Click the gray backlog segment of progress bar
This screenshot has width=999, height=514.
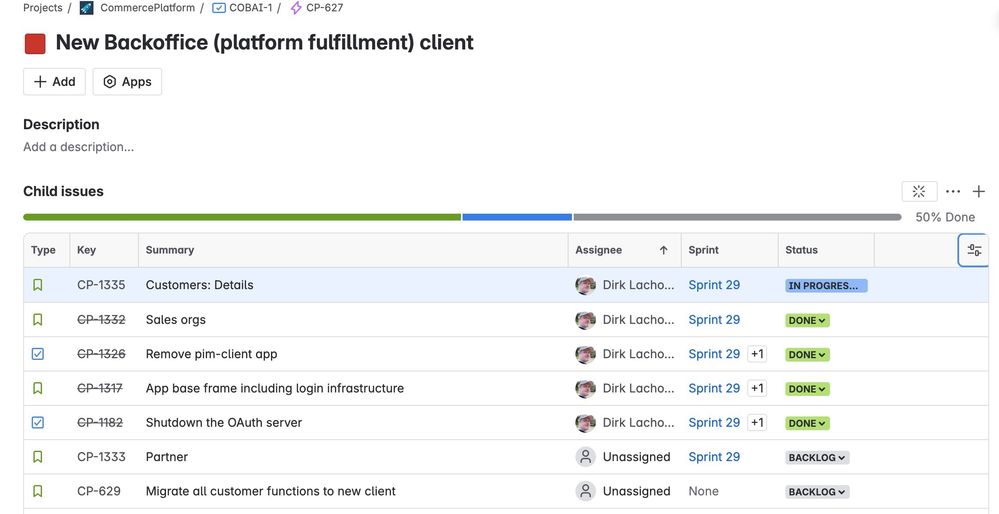coord(737,217)
